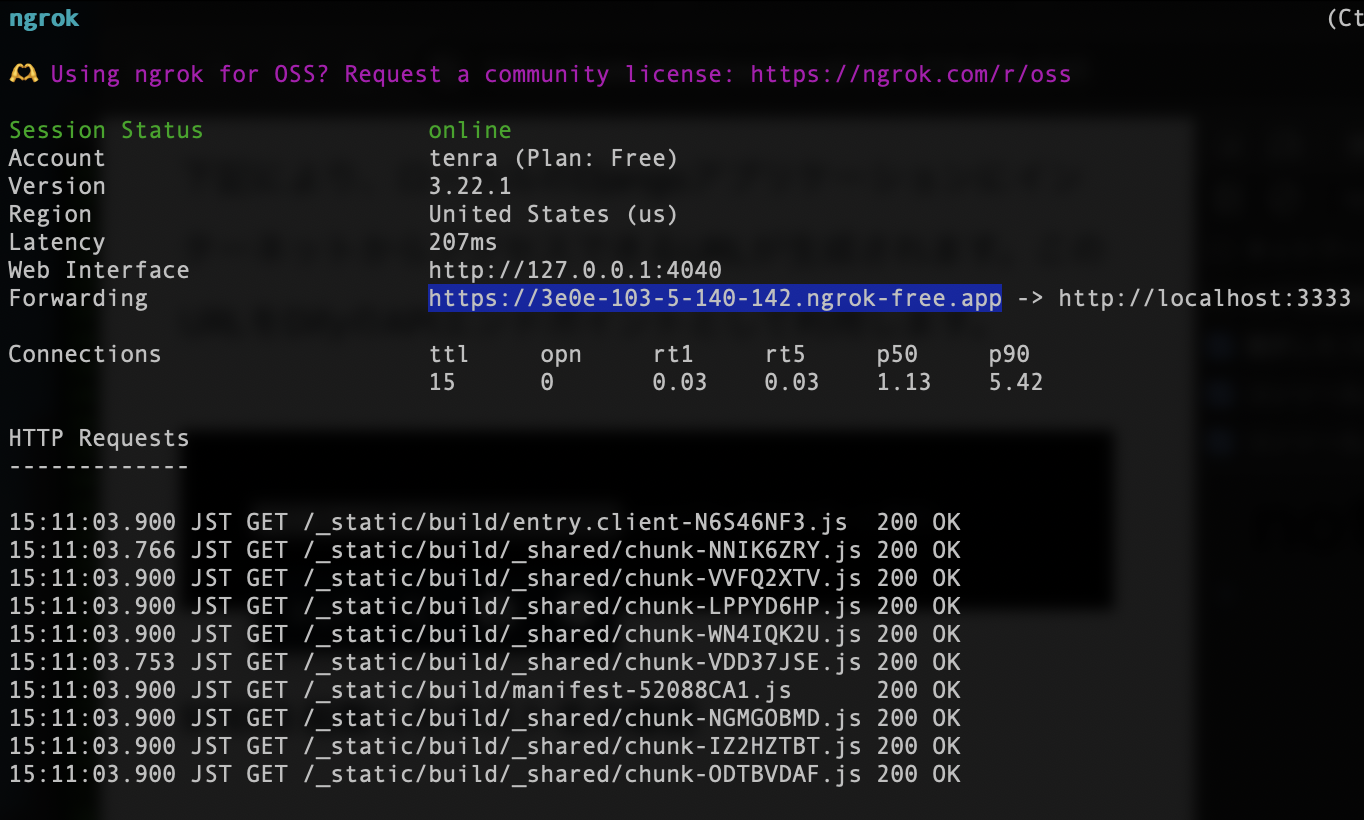Click the 'Account' label
Screen dimensions: 1364x820
pos(57,158)
